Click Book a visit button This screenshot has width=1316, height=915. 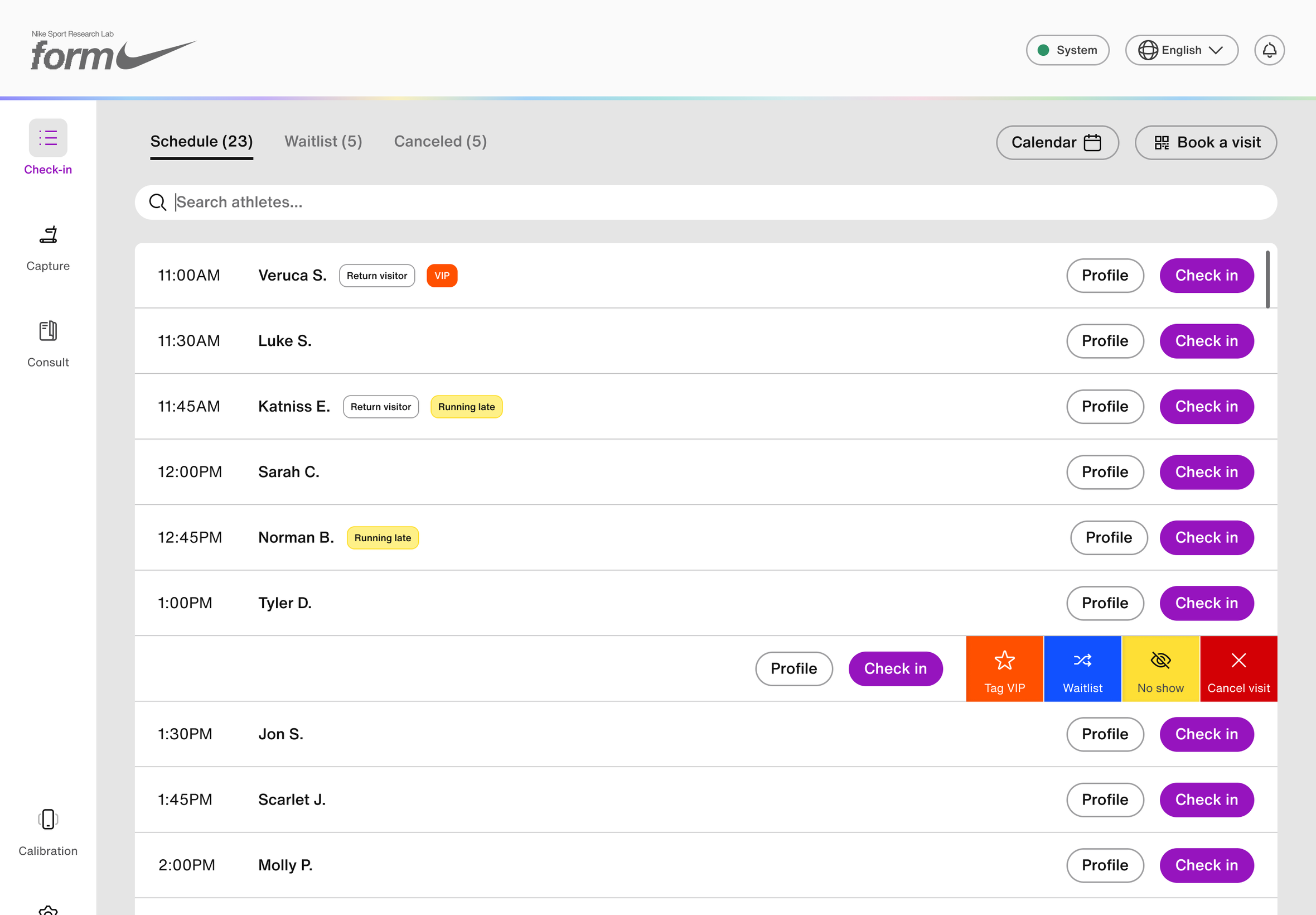click(x=1206, y=142)
